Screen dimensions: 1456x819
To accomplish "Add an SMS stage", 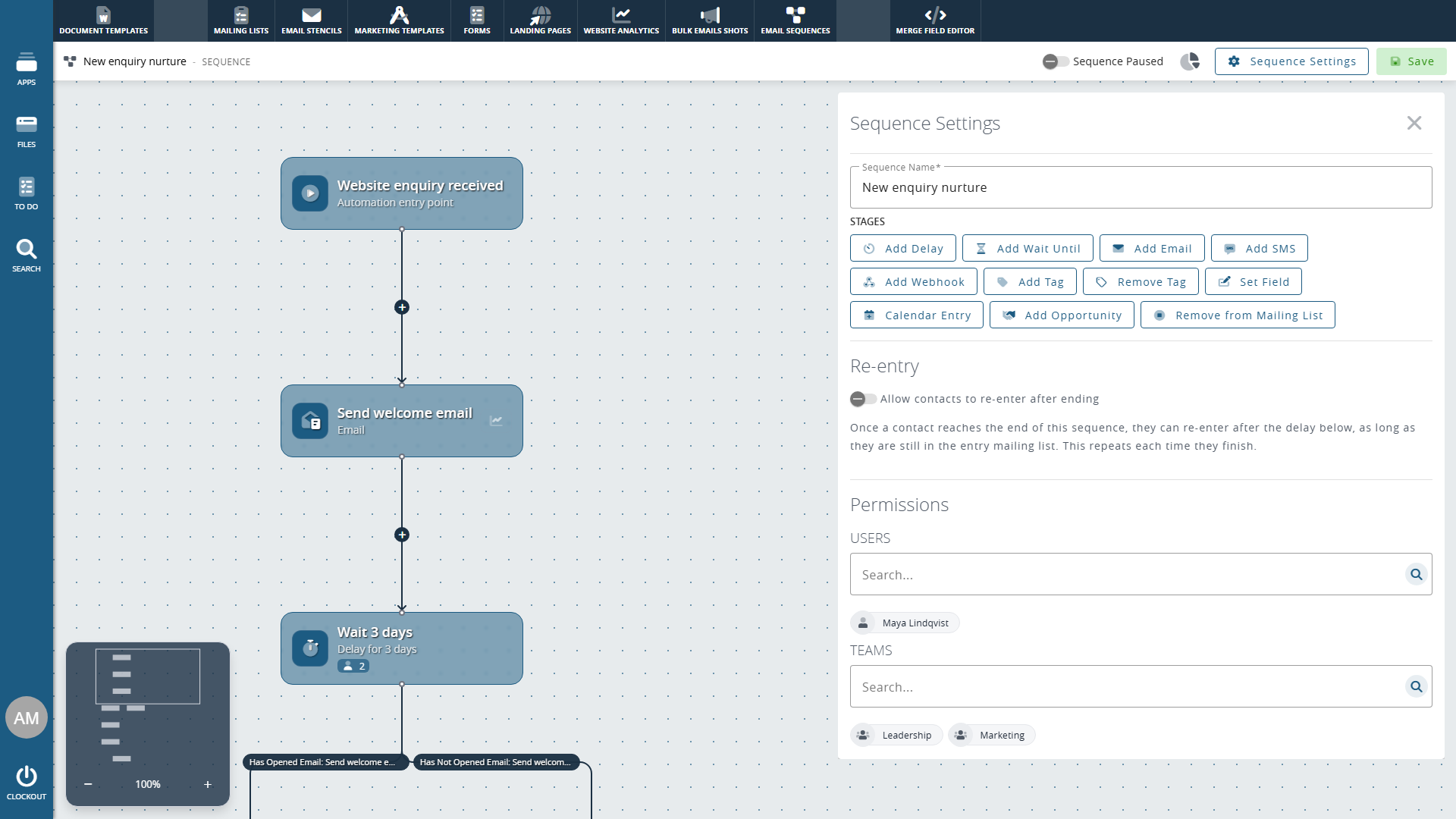I will [1260, 248].
